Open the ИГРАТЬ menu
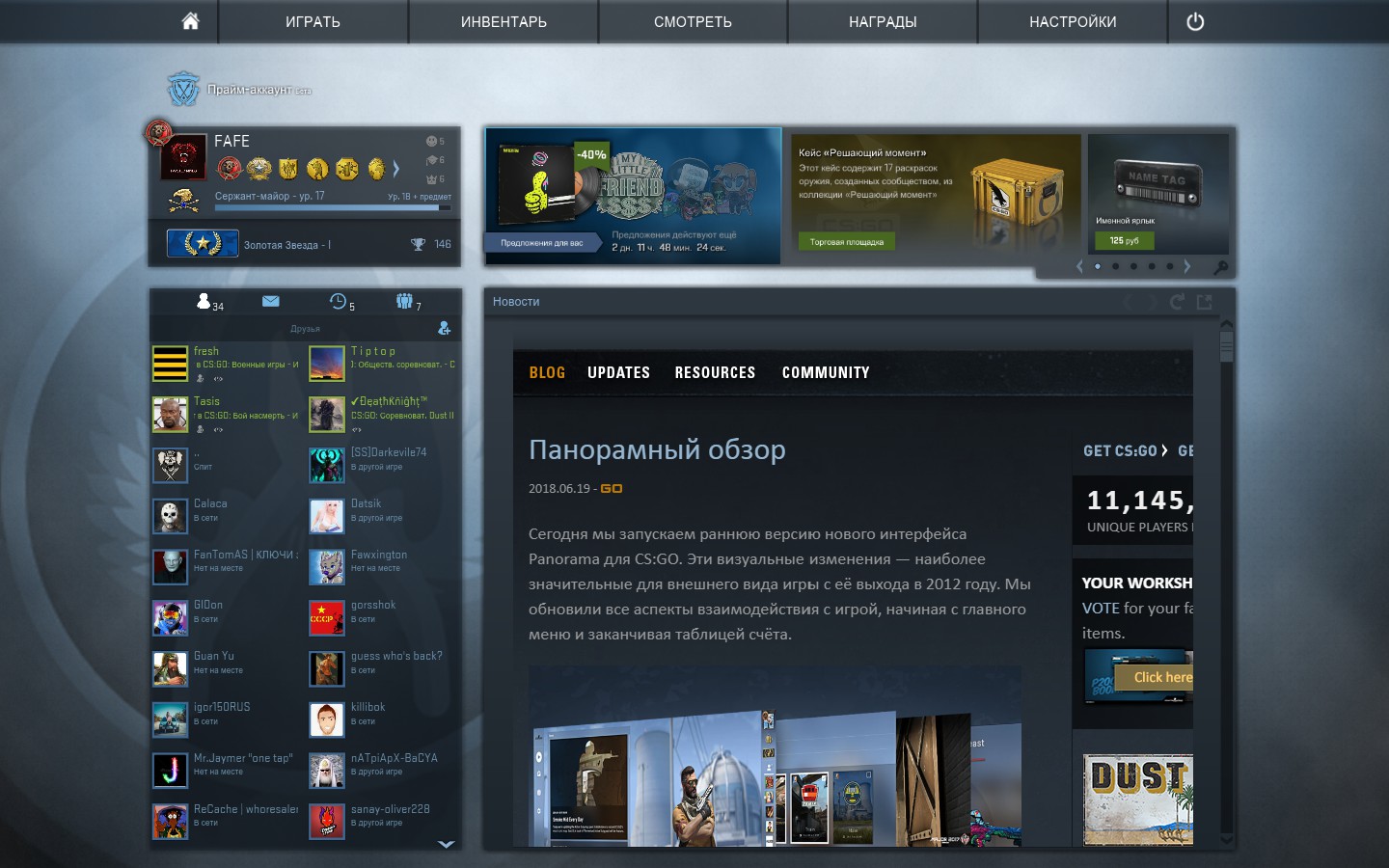 pos(313,21)
